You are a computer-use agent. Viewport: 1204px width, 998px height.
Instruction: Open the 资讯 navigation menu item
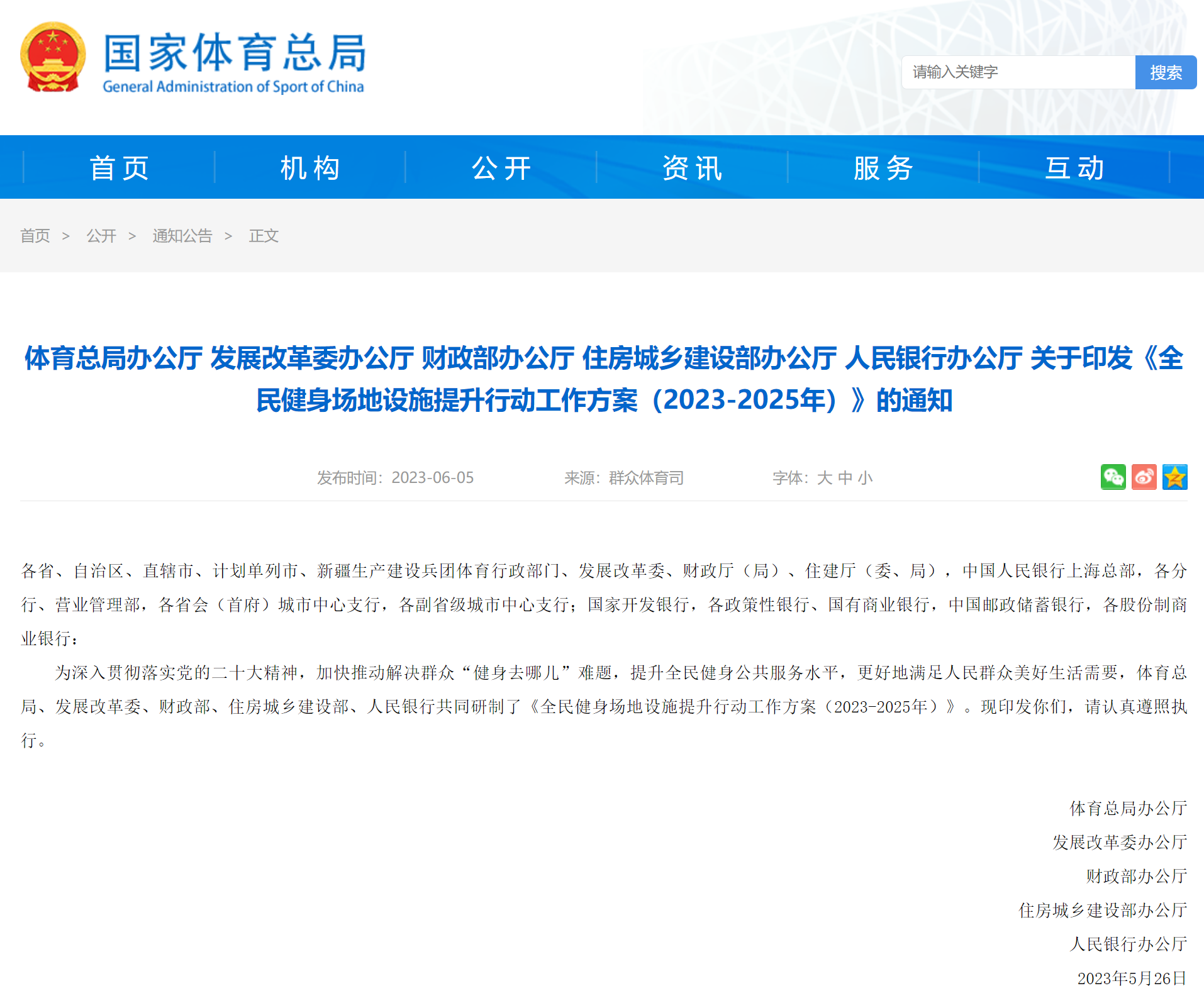click(x=692, y=168)
